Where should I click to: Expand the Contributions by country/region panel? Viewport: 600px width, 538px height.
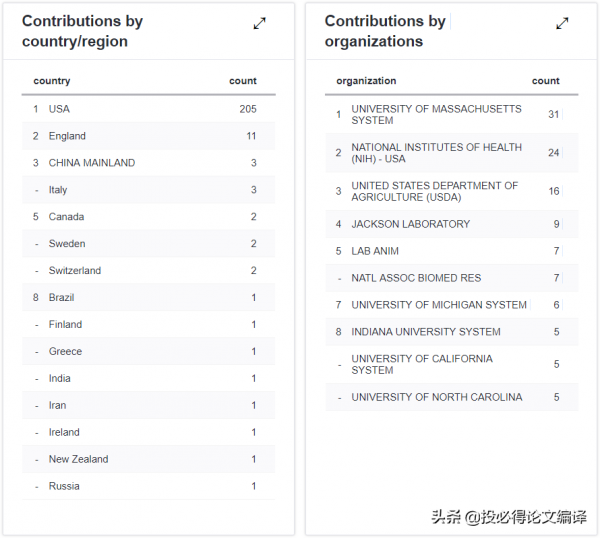point(260,24)
